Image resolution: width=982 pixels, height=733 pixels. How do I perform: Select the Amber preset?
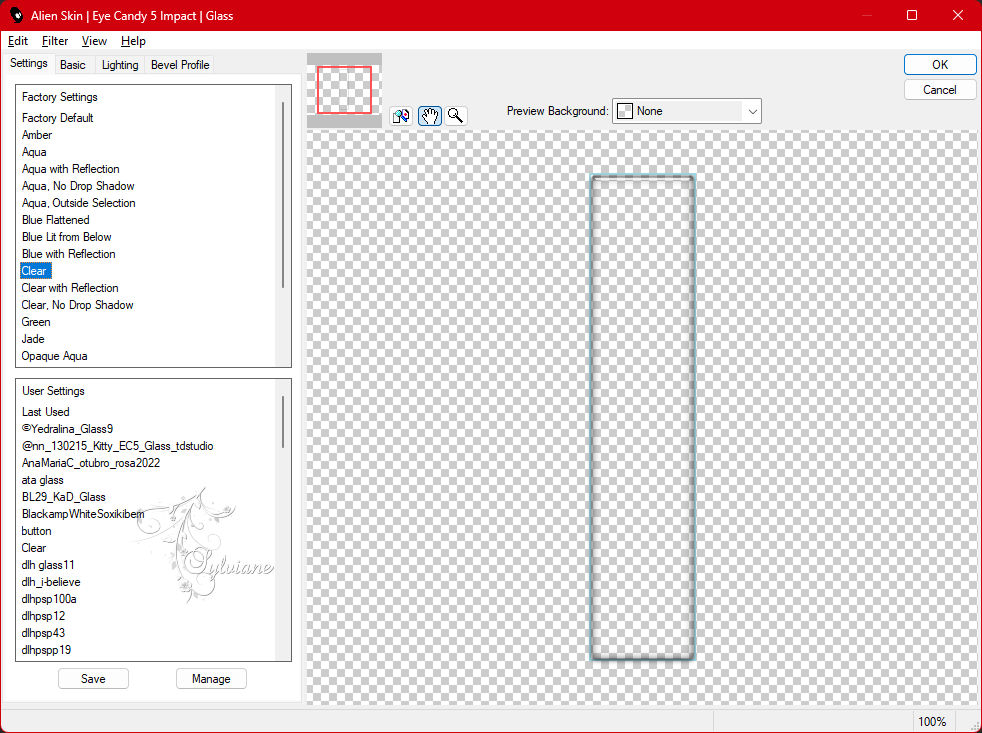pos(37,135)
